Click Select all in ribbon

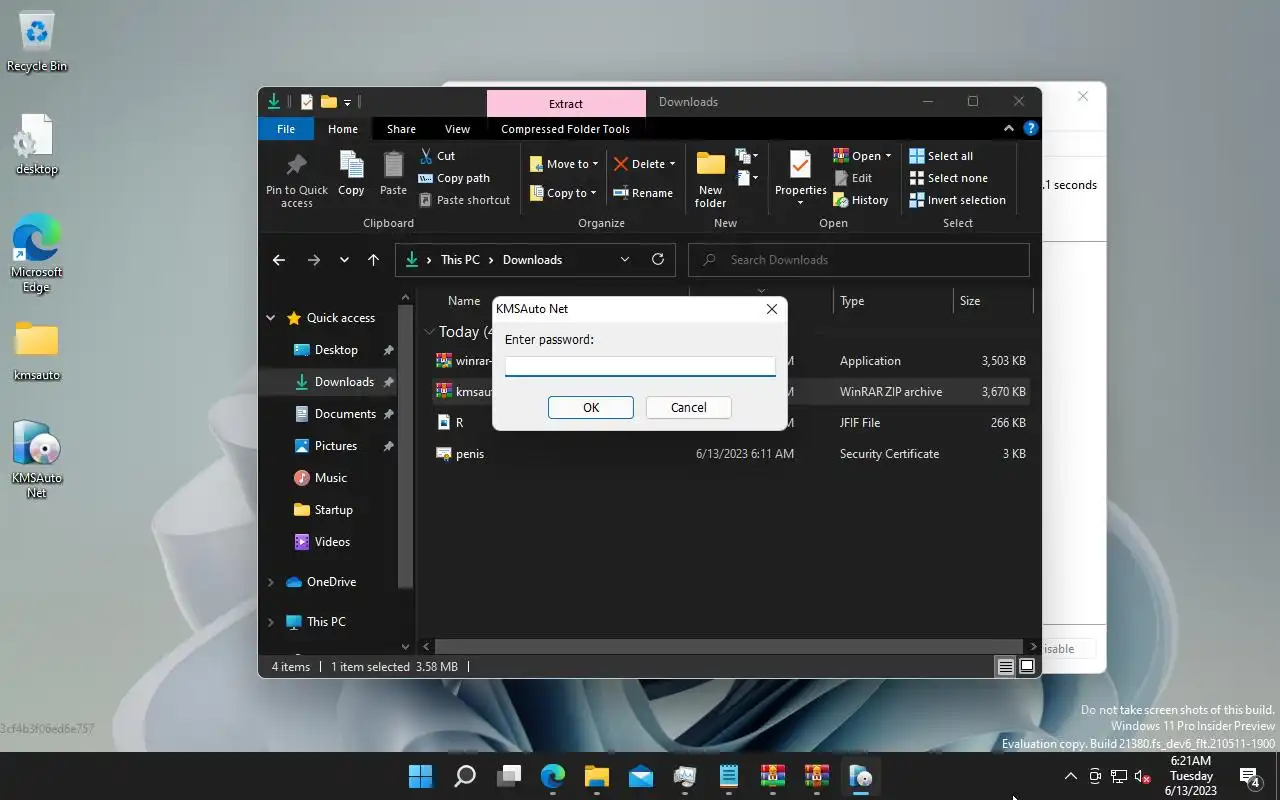(x=941, y=156)
